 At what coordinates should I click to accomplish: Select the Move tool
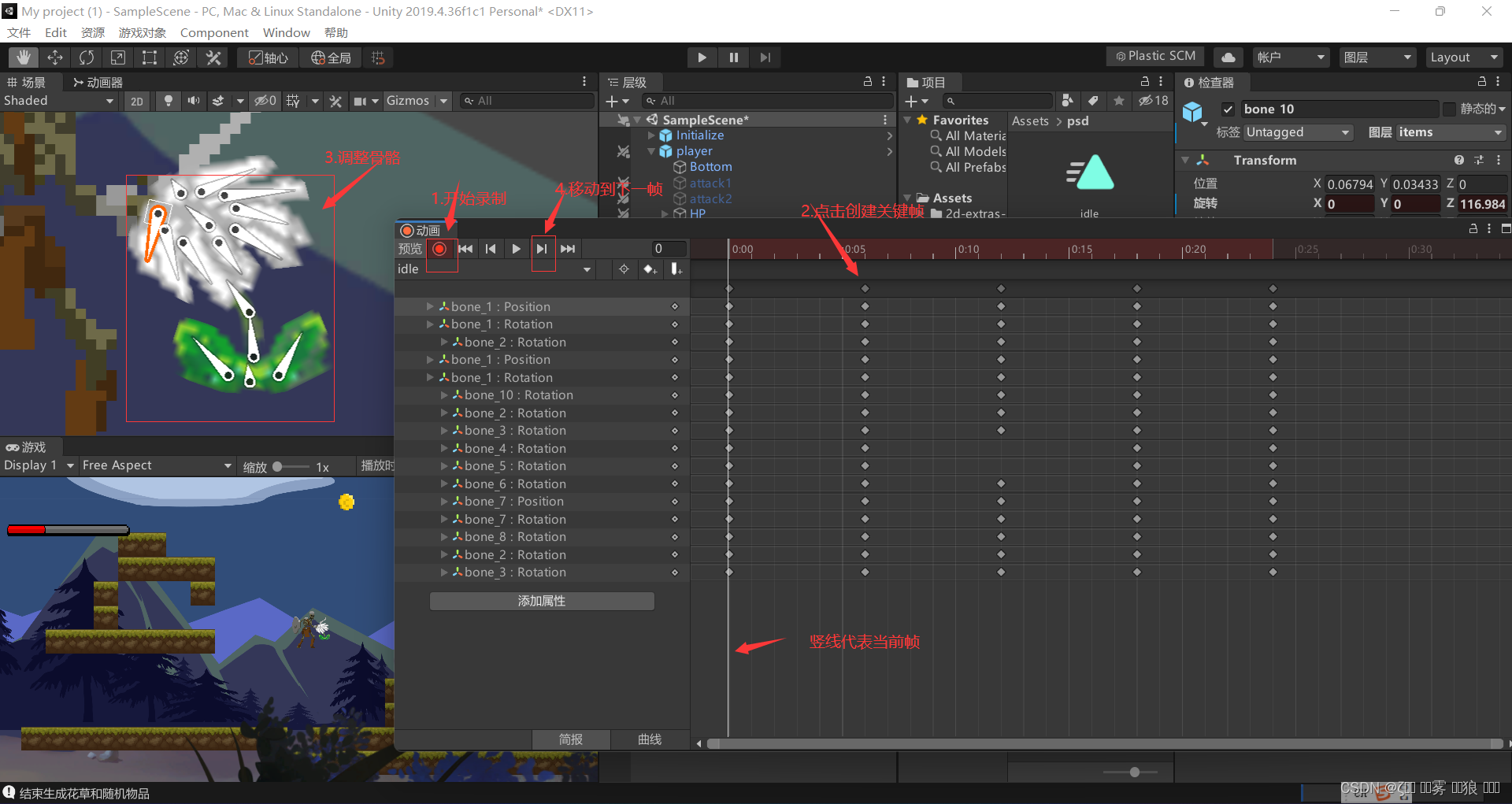pyautogui.click(x=55, y=57)
